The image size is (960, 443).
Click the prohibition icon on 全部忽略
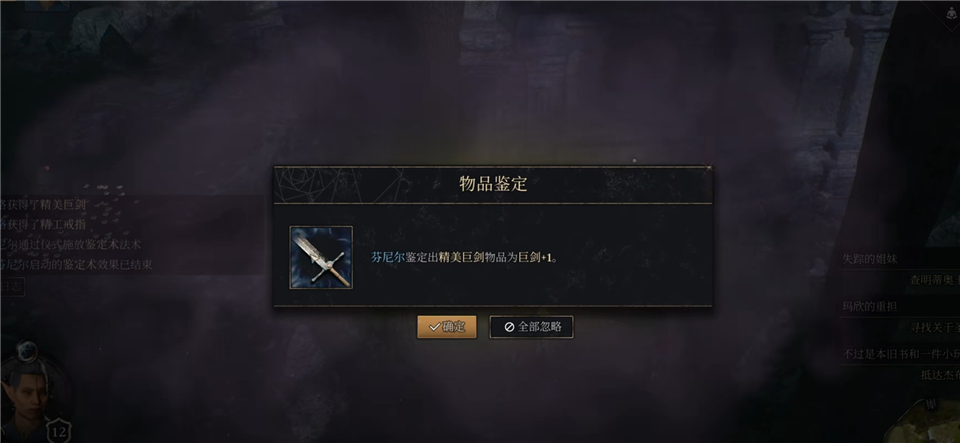point(509,327)
